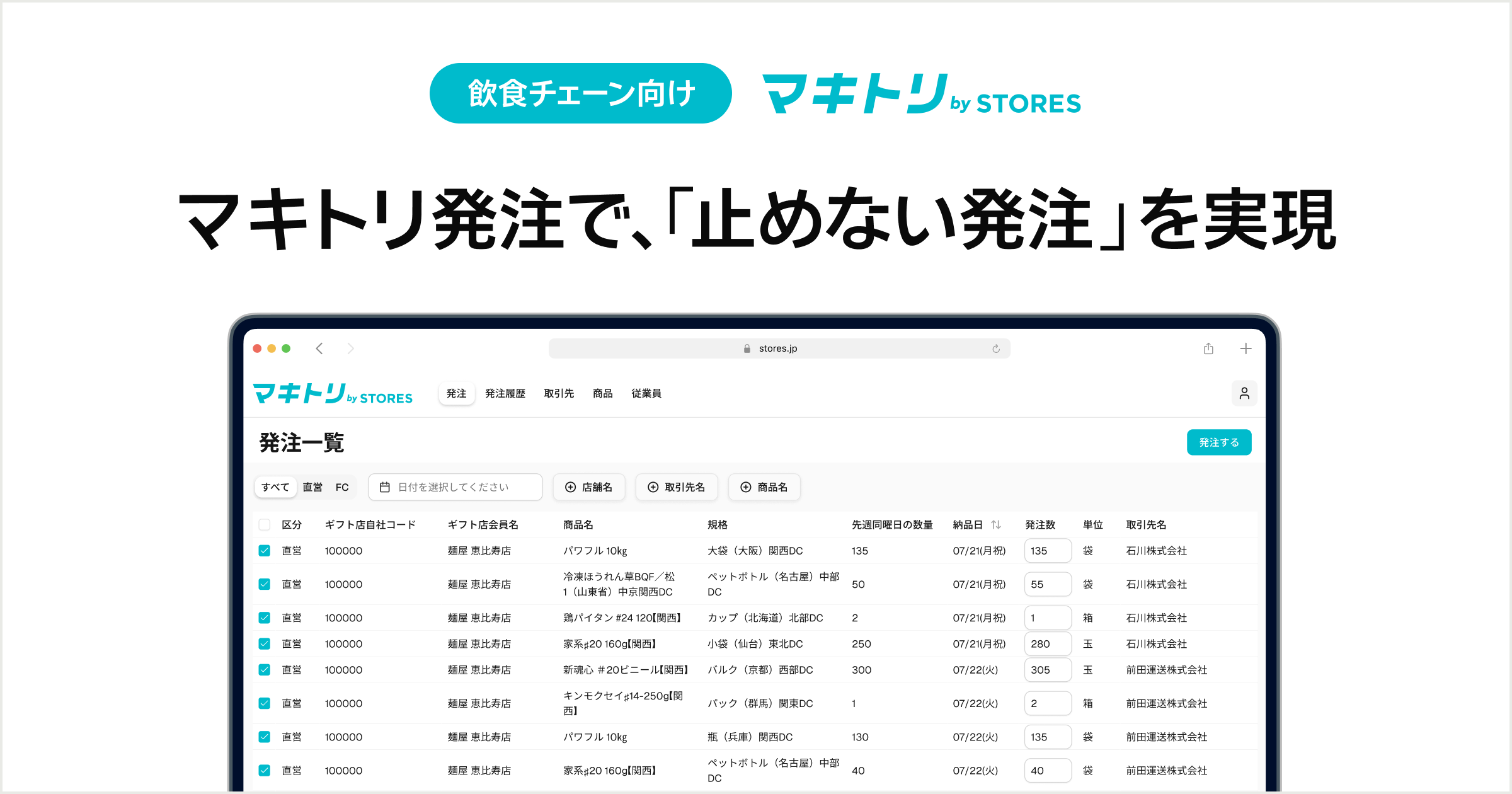Click the 発注数 field showing 280
The height and width of the screenshot is (794, 1512).
(1047, 643)
